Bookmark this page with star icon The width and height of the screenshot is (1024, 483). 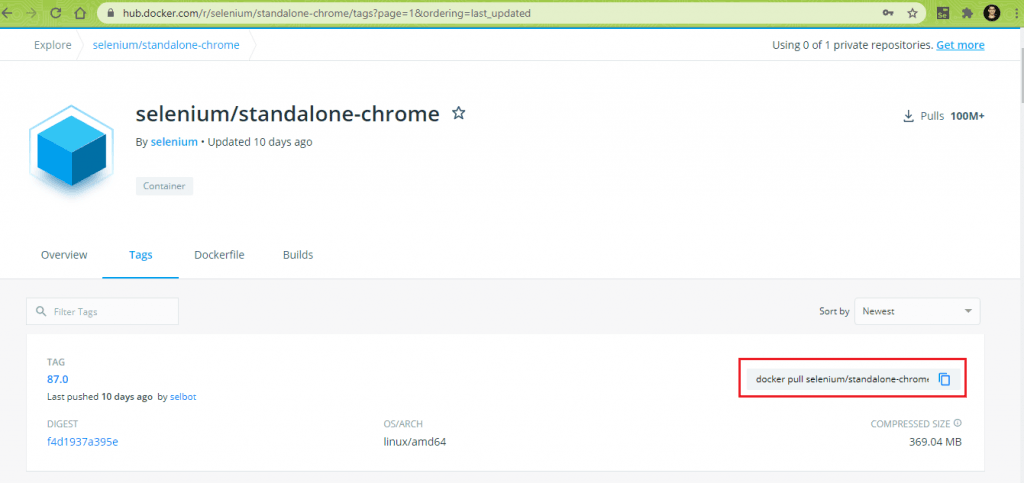click(x=912, y=14)
